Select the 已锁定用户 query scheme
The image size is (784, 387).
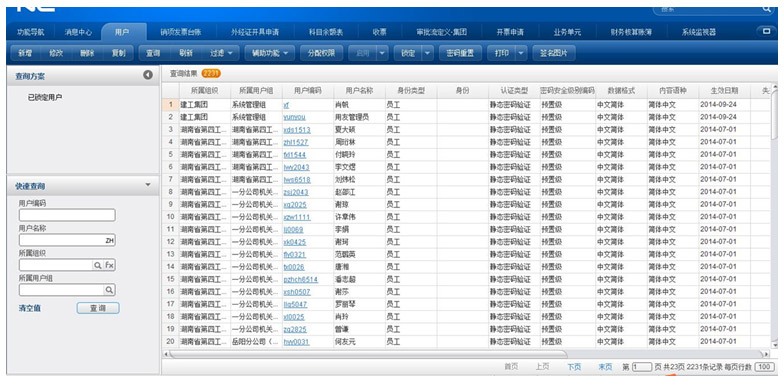(x=45, y=97)
